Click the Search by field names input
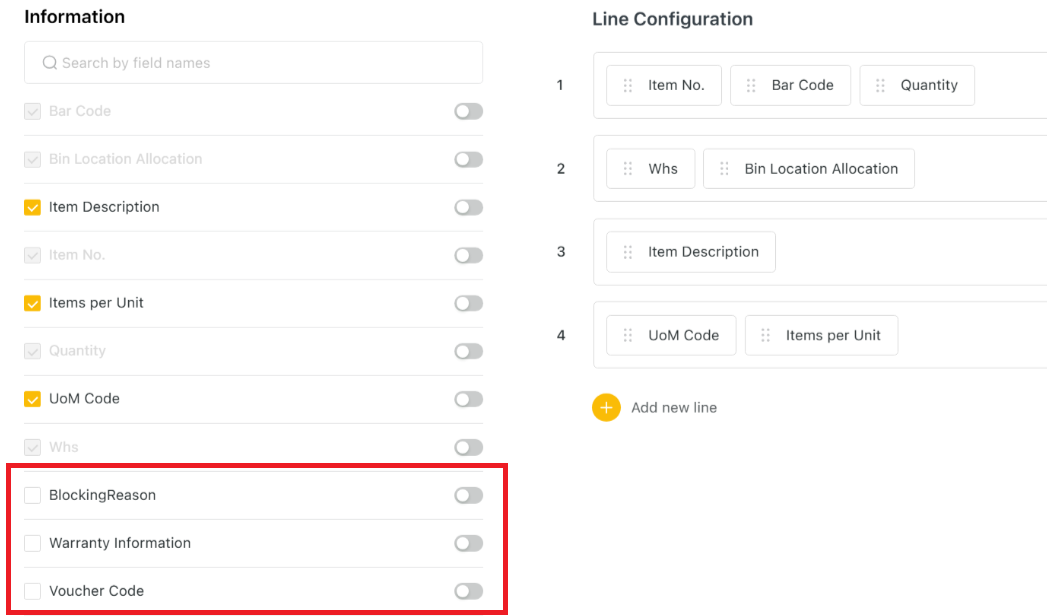 (260, 63)
